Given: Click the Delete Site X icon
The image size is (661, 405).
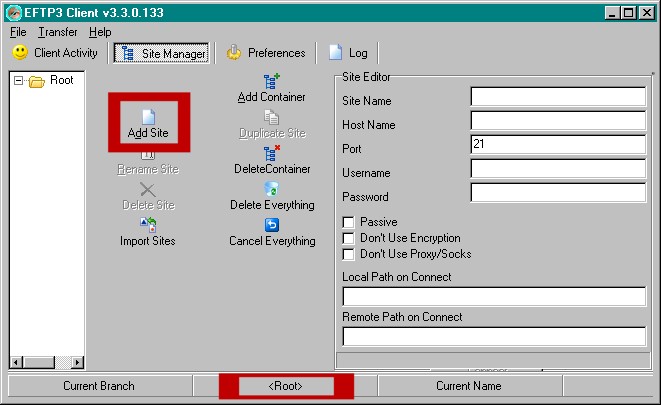Looking at the screenshot, I should pos(148,189).
